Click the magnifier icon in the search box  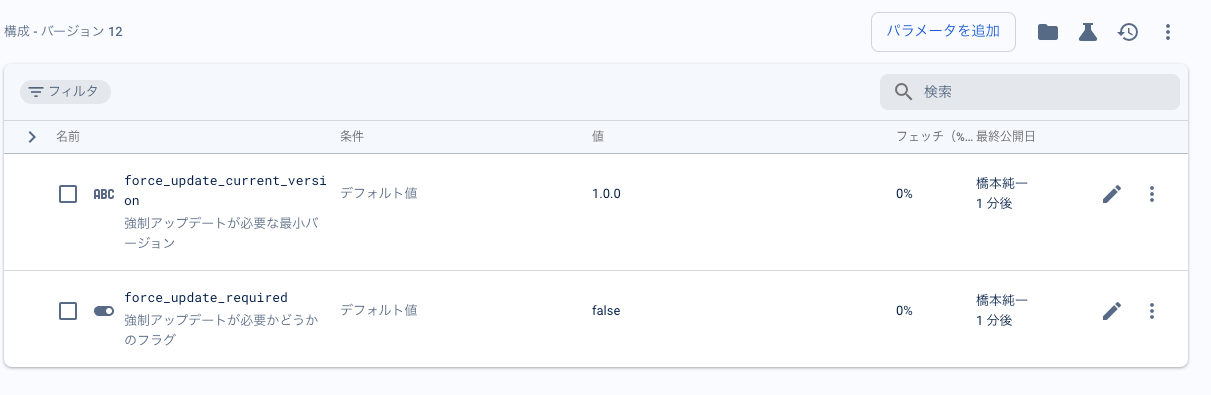[x=903, y=92]
